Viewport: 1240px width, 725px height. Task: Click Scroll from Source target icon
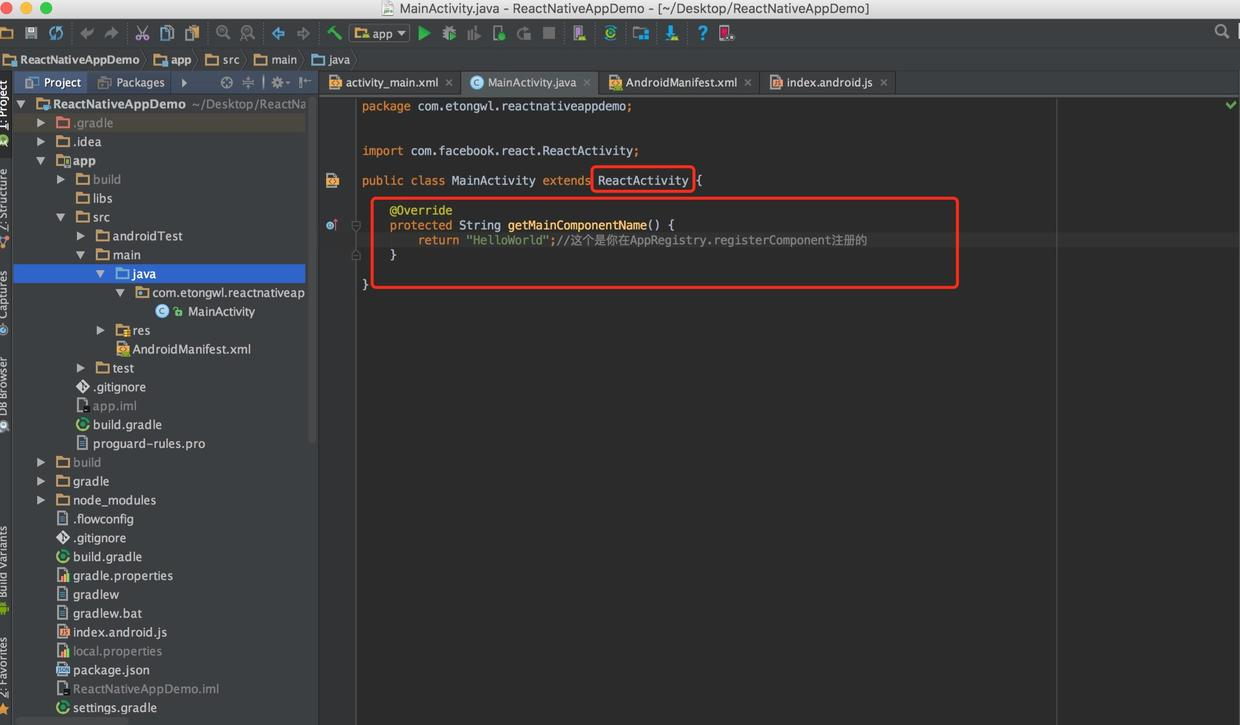227,82
